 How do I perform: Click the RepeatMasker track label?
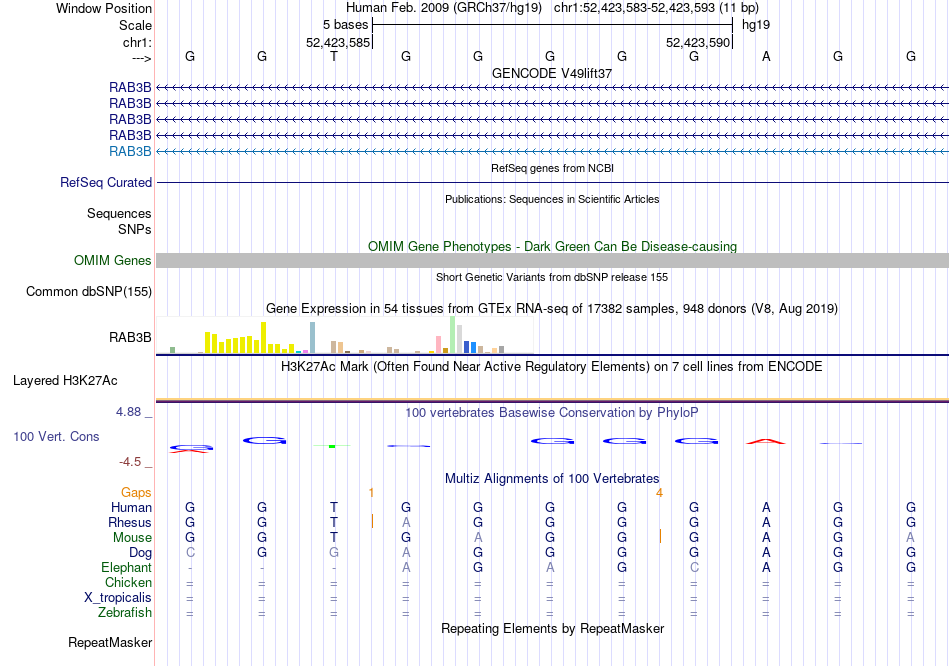pyautogui.click(x=110, y=642)
